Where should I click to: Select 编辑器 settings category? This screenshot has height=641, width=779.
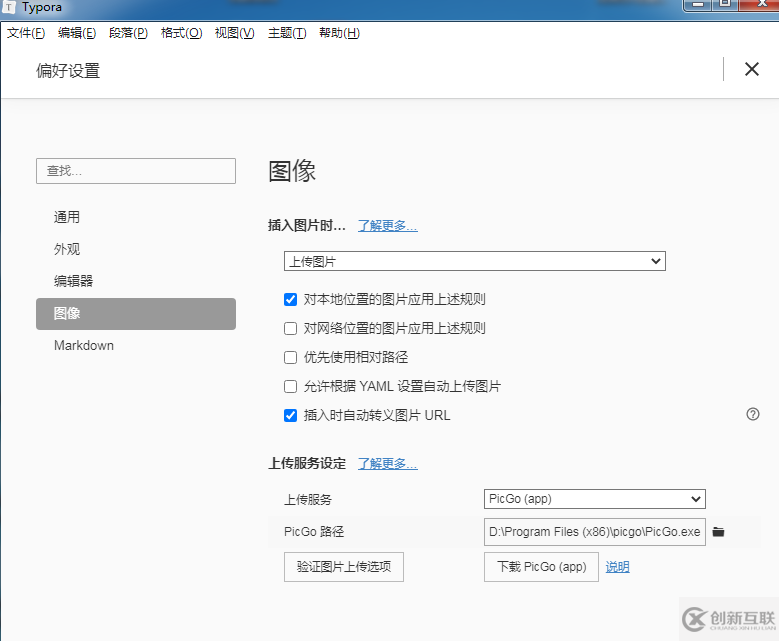[x=136, y=281]
